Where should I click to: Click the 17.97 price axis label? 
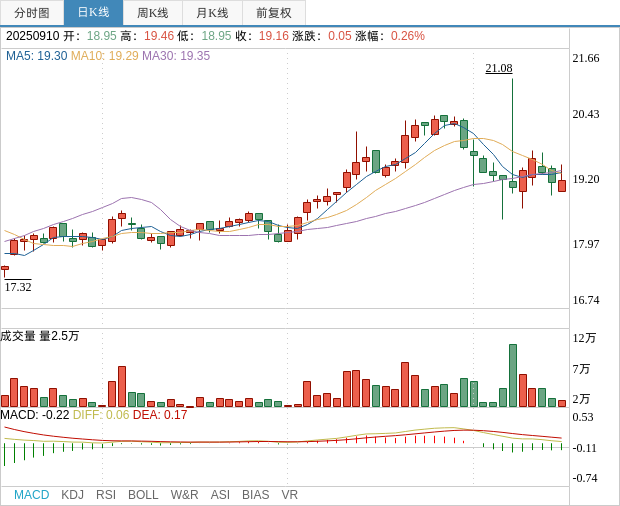pos(586,244)
